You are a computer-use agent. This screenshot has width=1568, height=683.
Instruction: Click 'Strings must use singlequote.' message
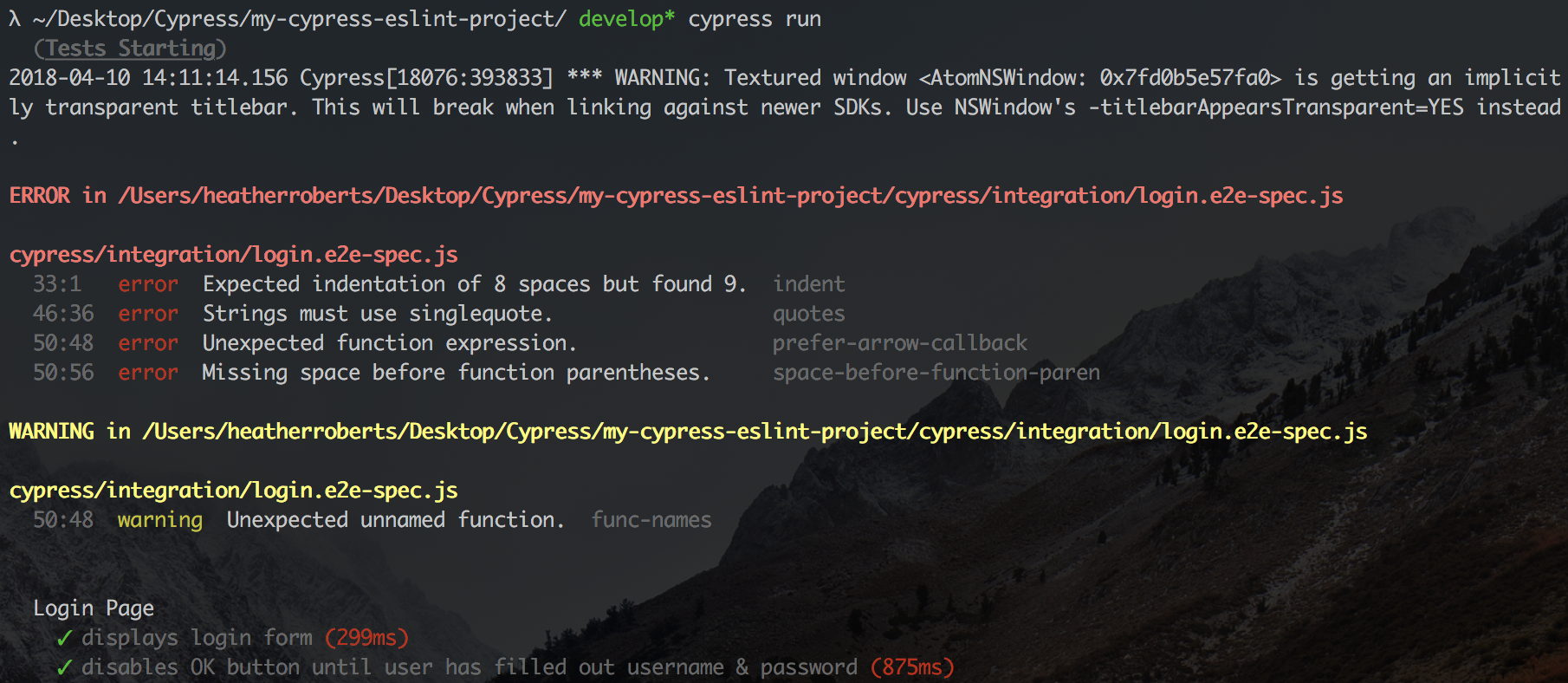[378, 314]
